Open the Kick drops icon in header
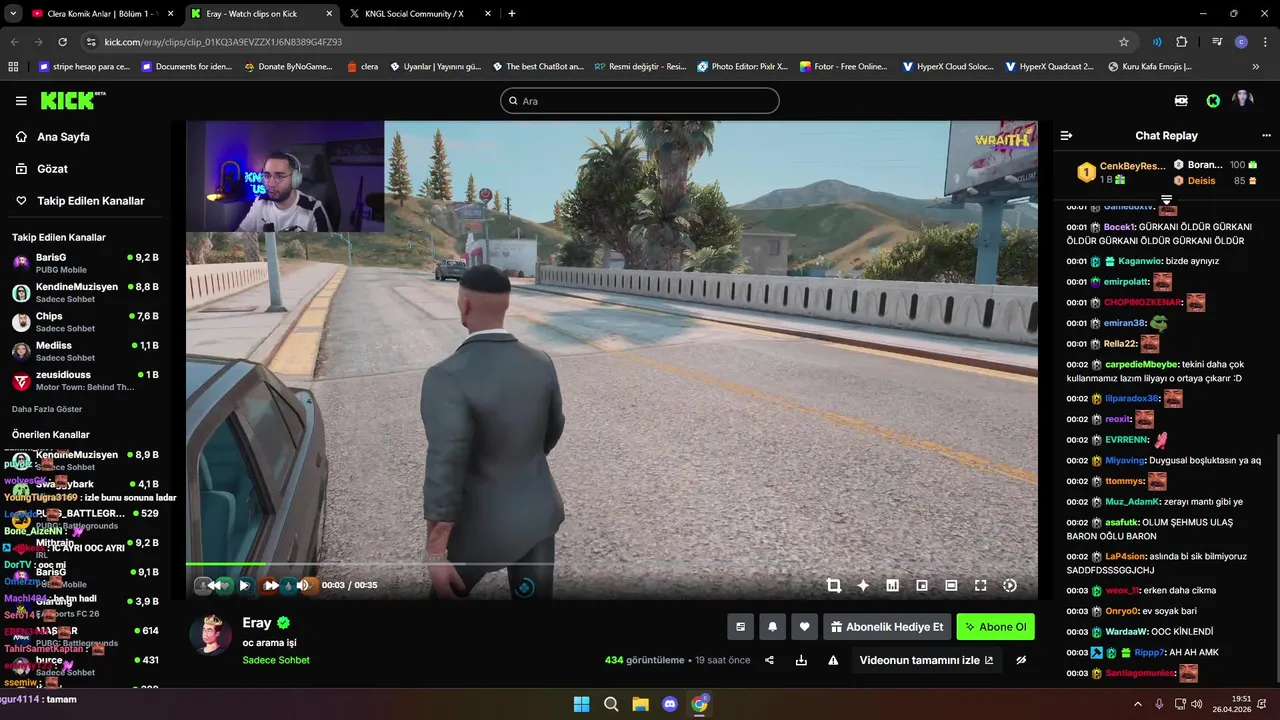 tap(1181, 101)
